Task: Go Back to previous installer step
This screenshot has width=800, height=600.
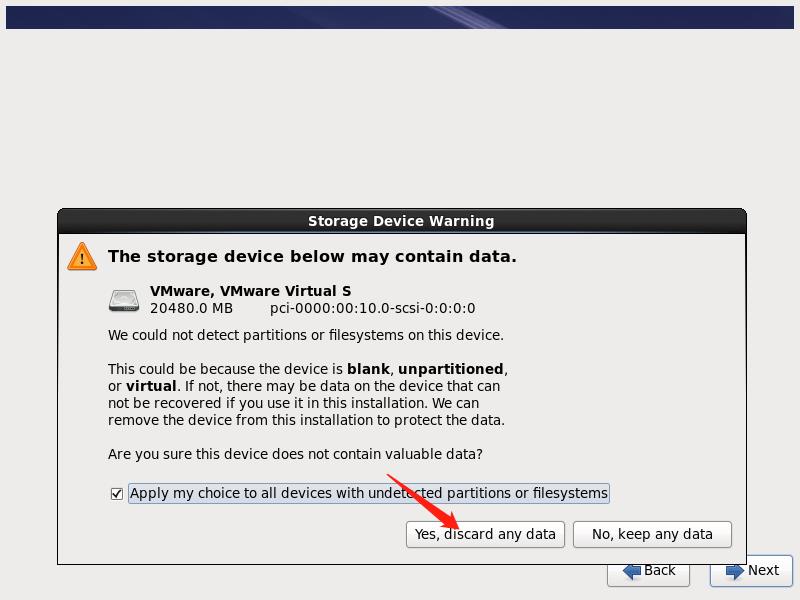Action: click(x=648, y=576)
